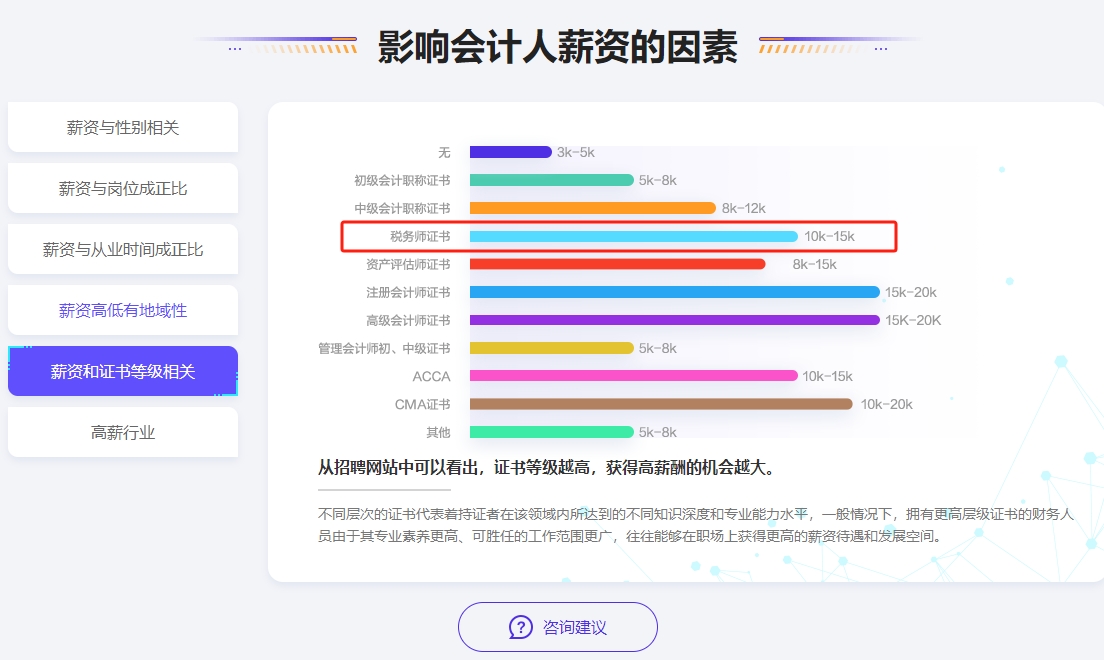Click the question mark icon in 咨询建议
The width and height of the screenshot is (1104, 660).
(x=521, y=627)
